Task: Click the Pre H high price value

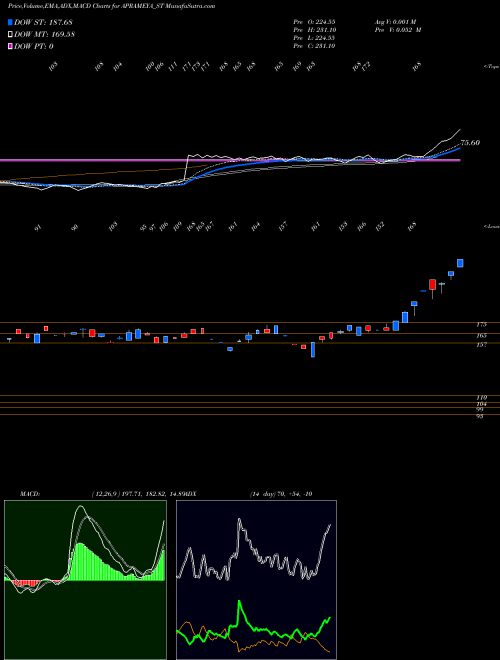Action: coord(314,30)
